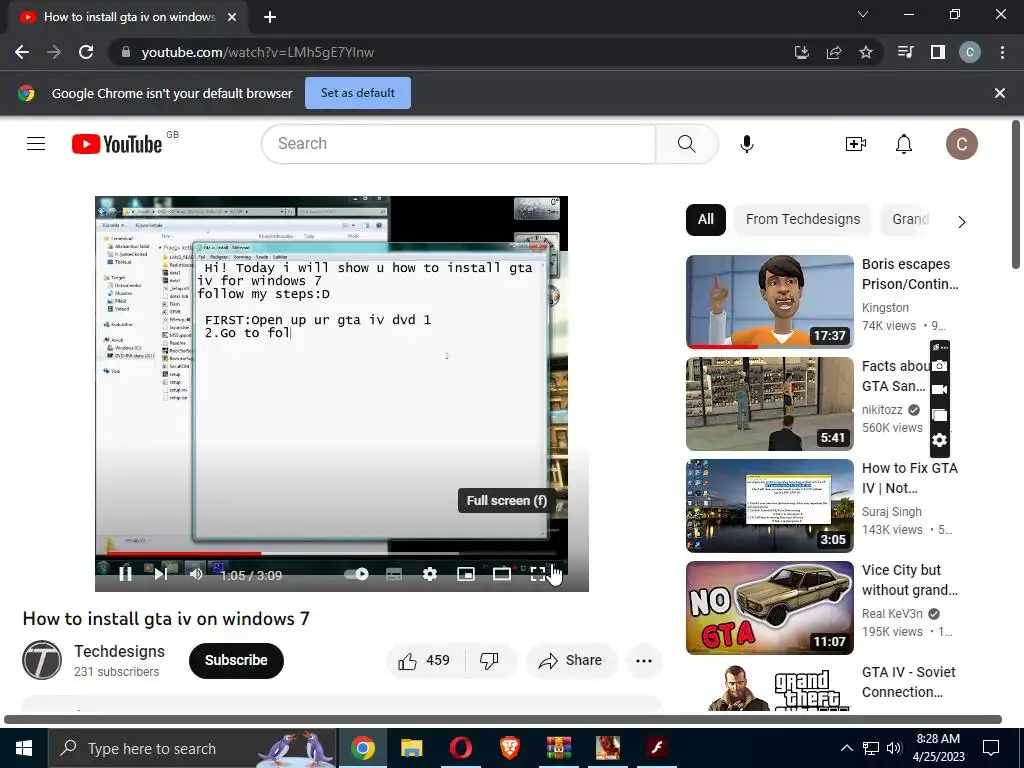
Task: Show more filter chips with arrow
Action: click(x=961, y=222)
